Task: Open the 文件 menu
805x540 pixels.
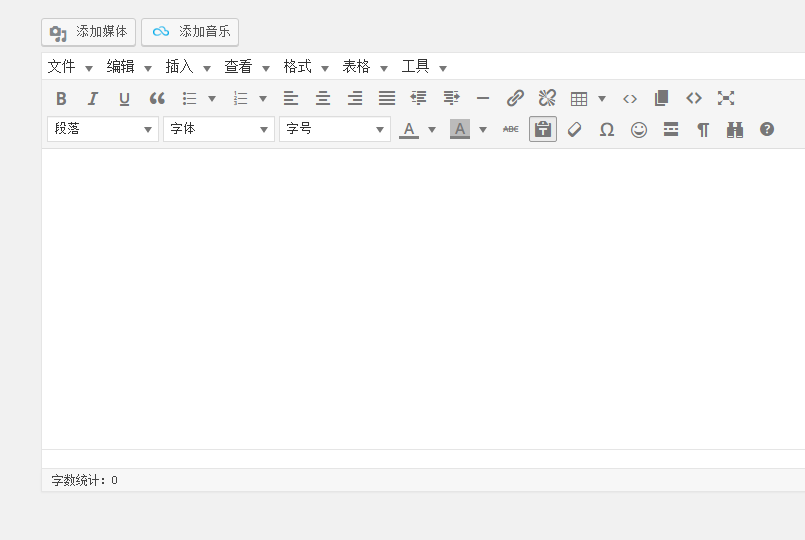Action: pos(70,67)
